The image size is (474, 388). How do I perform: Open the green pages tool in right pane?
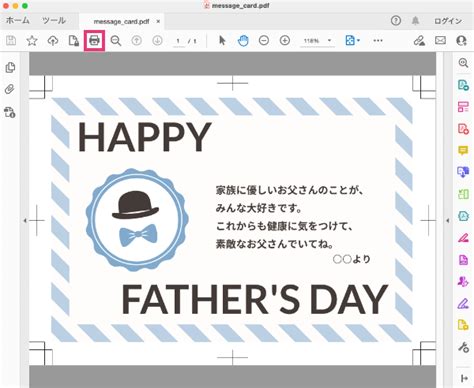[463, 194]
